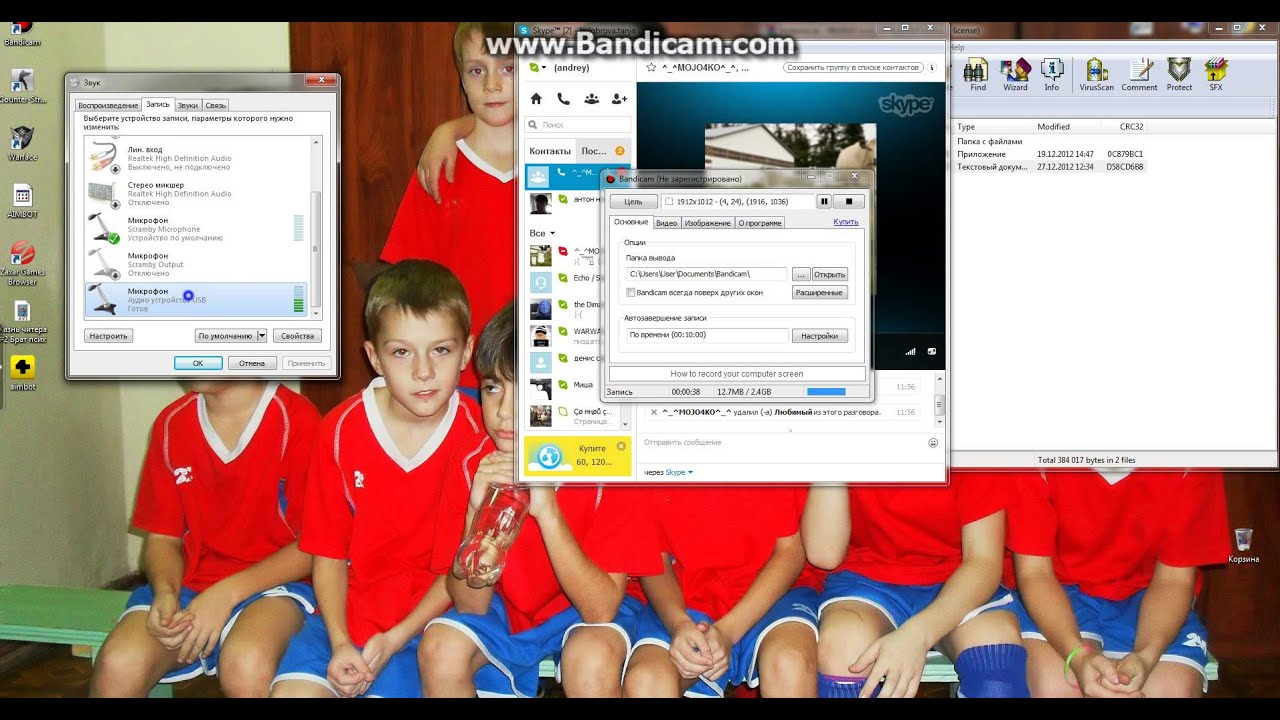Switch to the Звуки tab

188,105
